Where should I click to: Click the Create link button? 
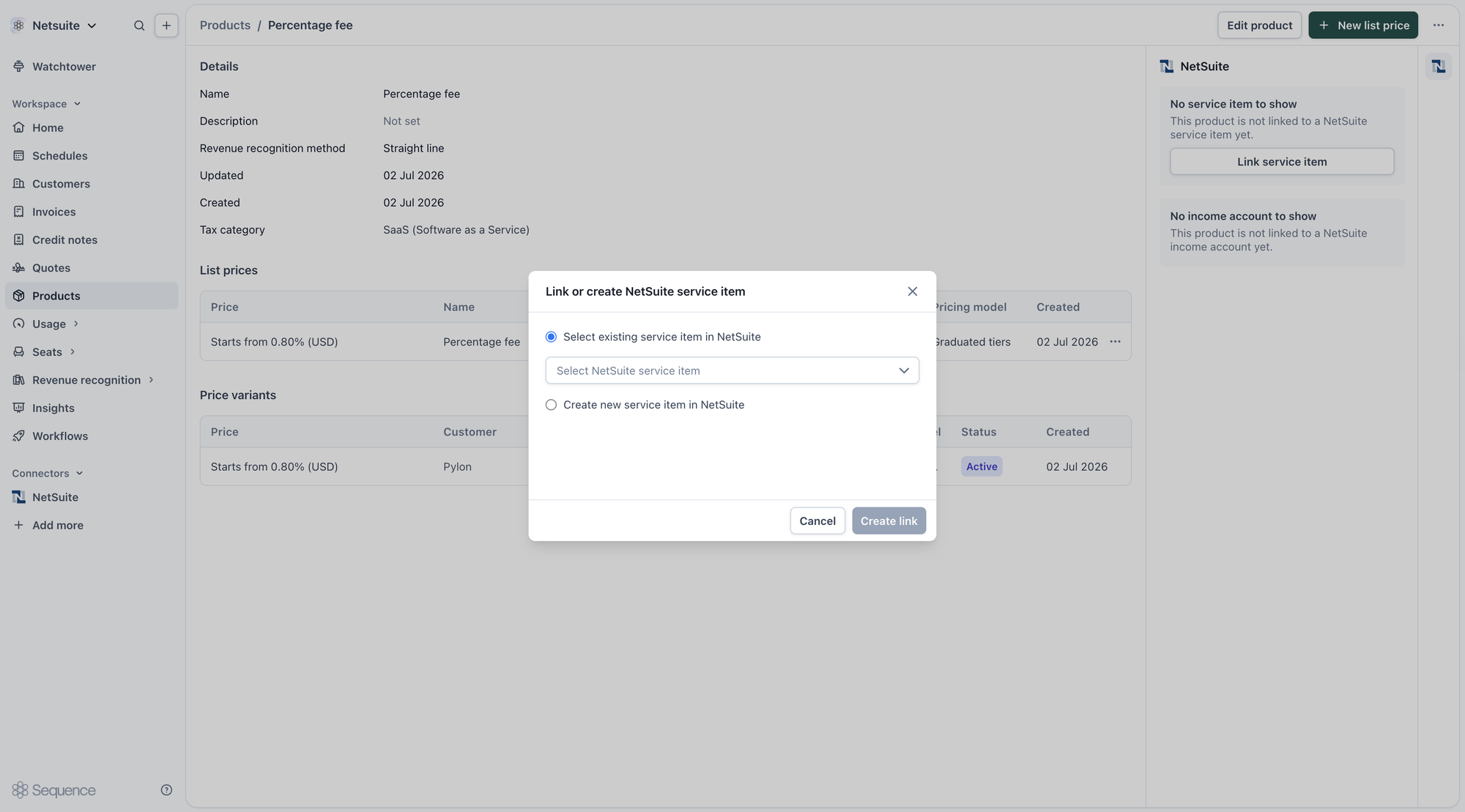(x=889, y=521)
